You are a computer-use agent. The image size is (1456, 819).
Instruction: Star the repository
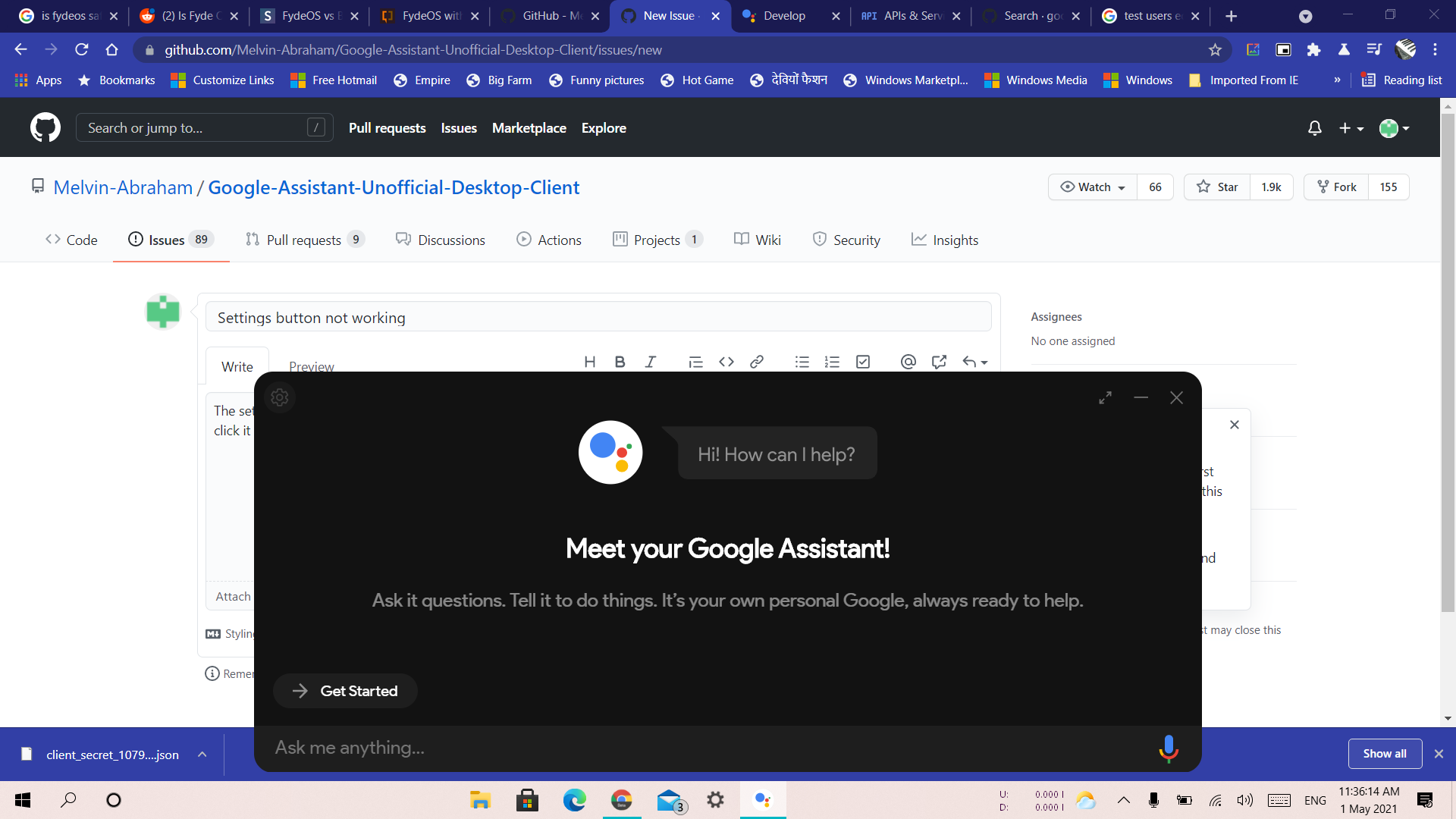[1216, 187]
